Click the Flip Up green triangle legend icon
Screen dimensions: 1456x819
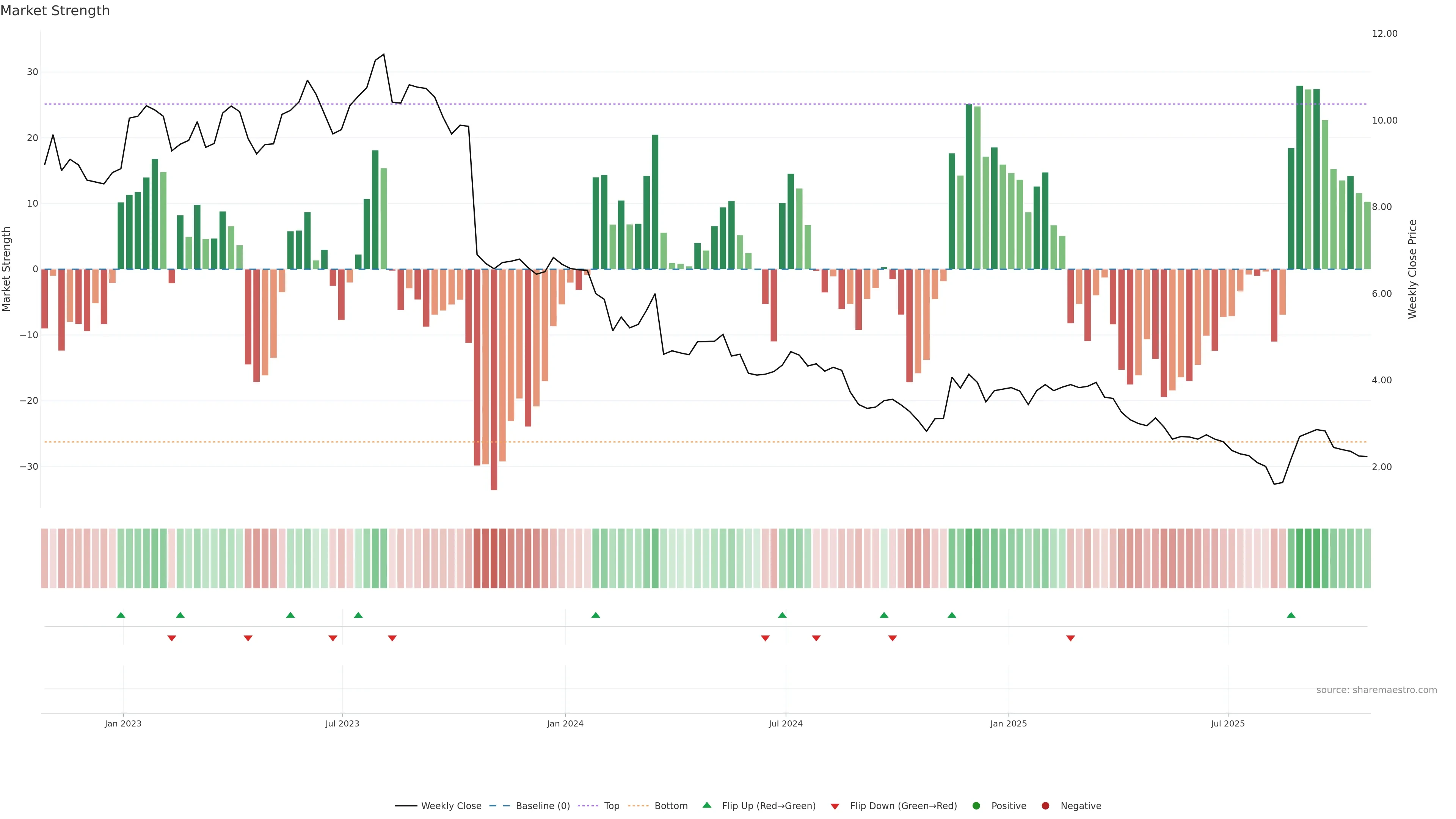tap(706, 805)
